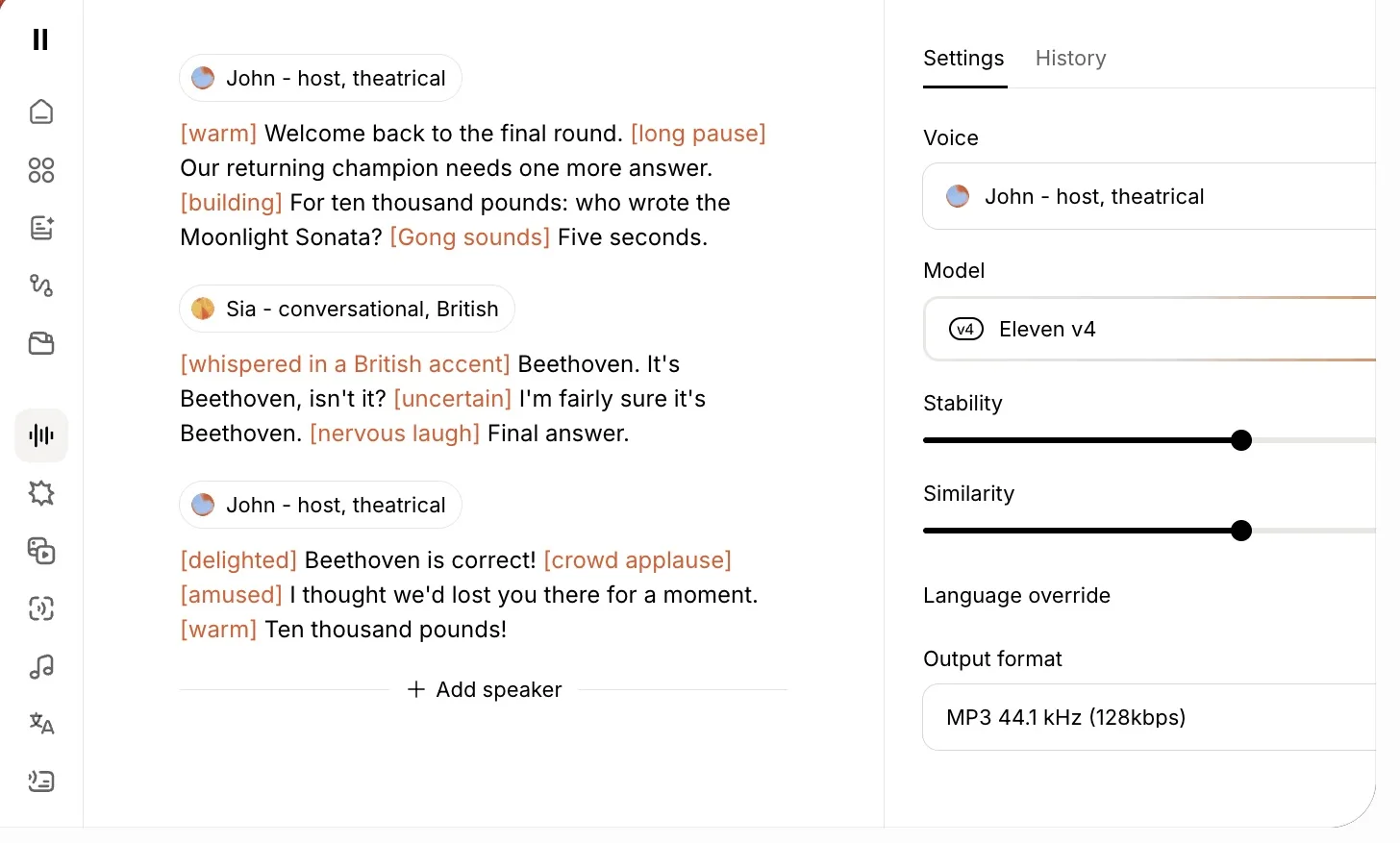The height and width of the screenshot is (843, 1400).
Task: Open the music note sidebar icon
Action: point(41,666)
